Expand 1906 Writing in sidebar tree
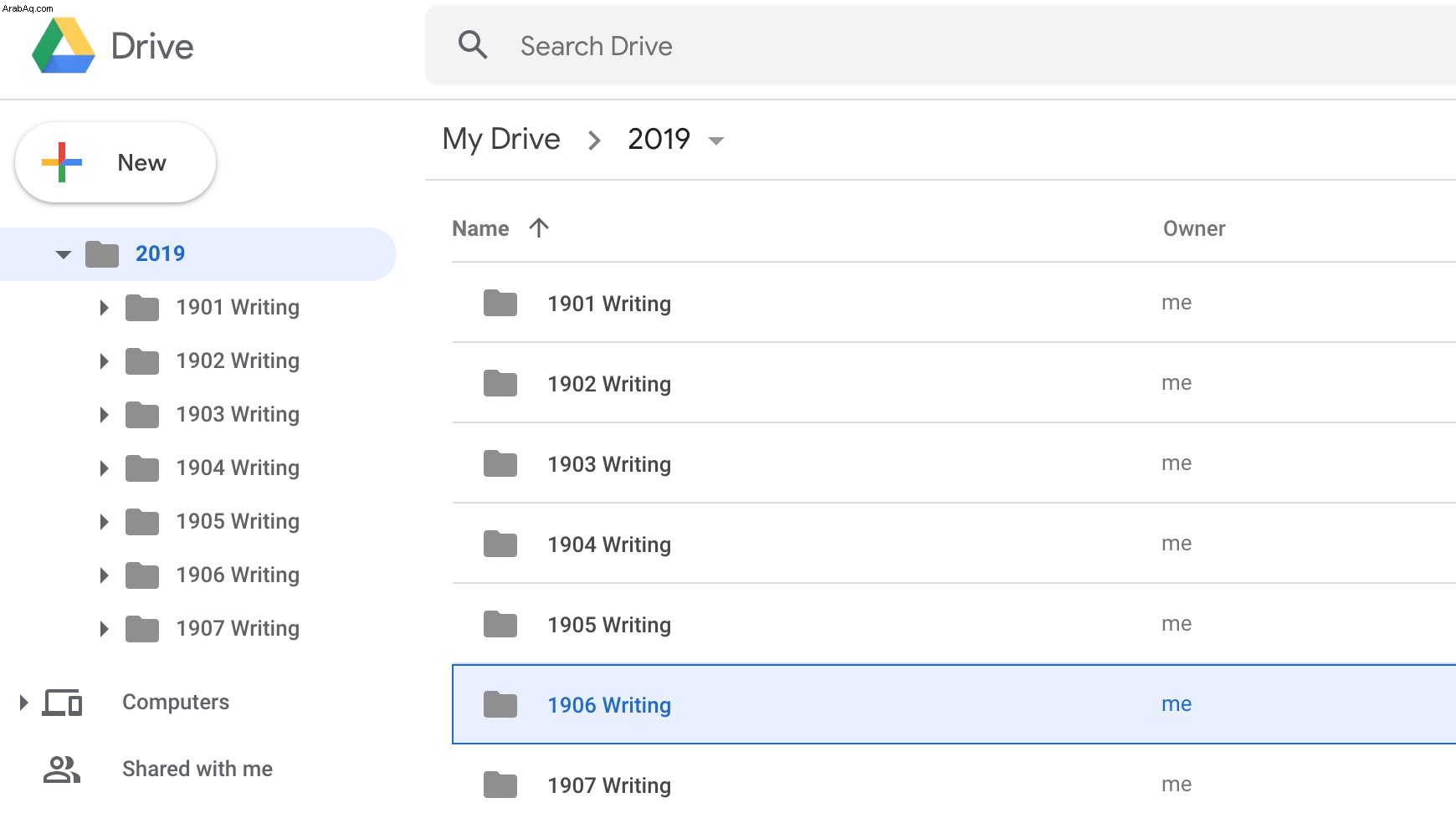This screenshot has height=813, width=1456. click(x=104, y=575)
